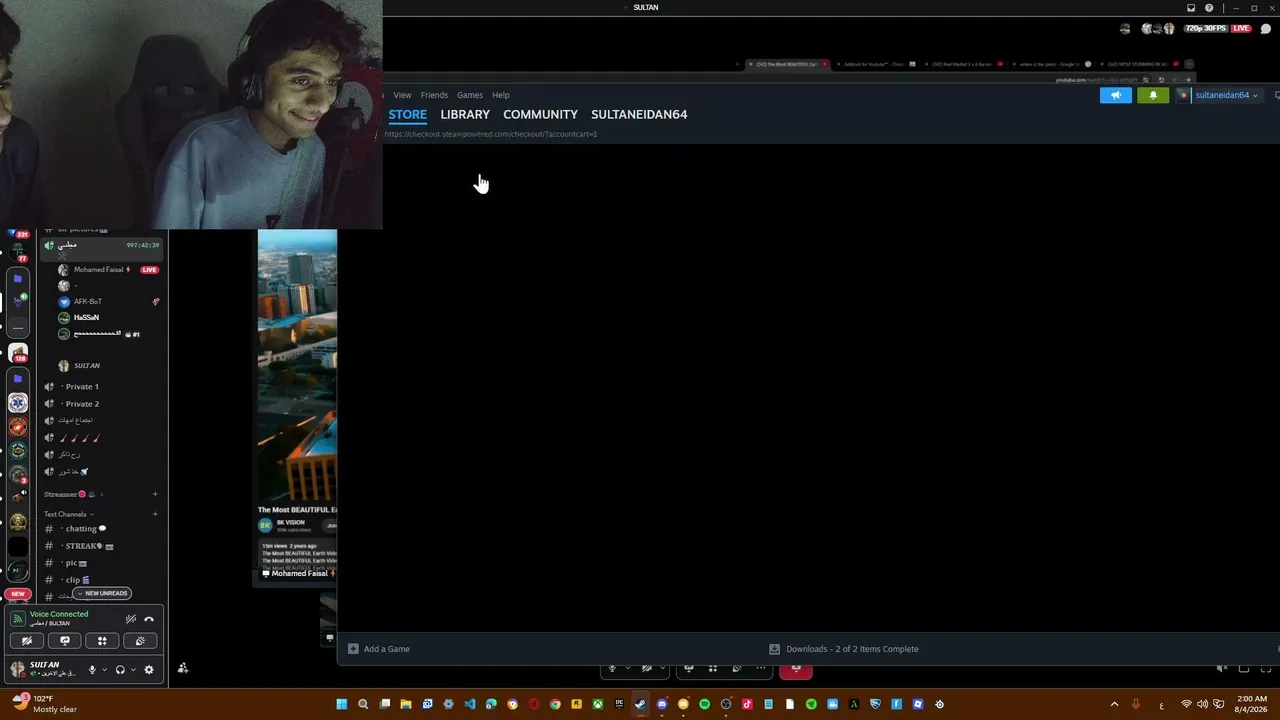Click the blue Steam announcements megaphone button
The image size is (1280, 720).
[1116, 95]
